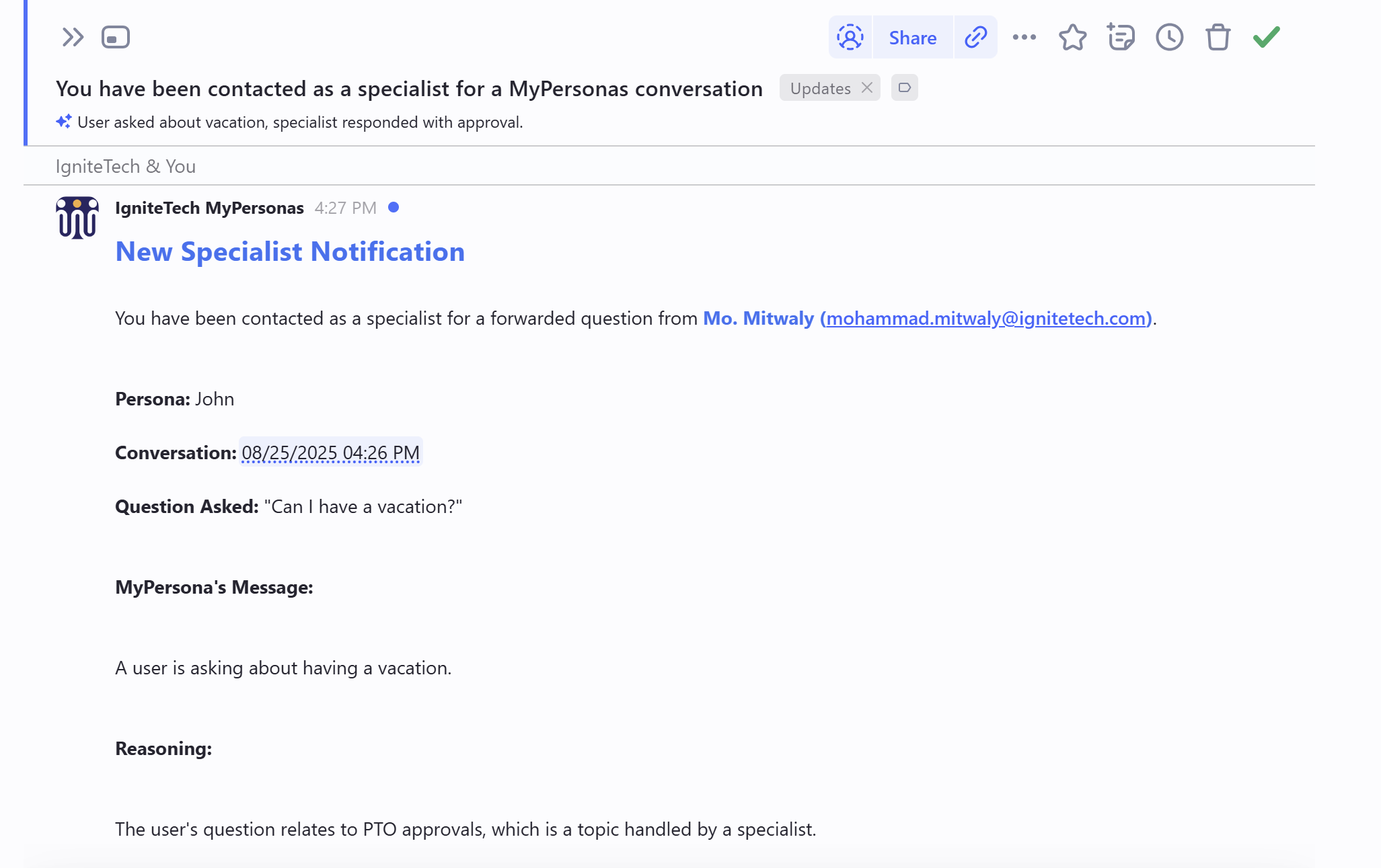The image size is (1381, 868).
Task: Click the Persona: John line
Action: 175,399
